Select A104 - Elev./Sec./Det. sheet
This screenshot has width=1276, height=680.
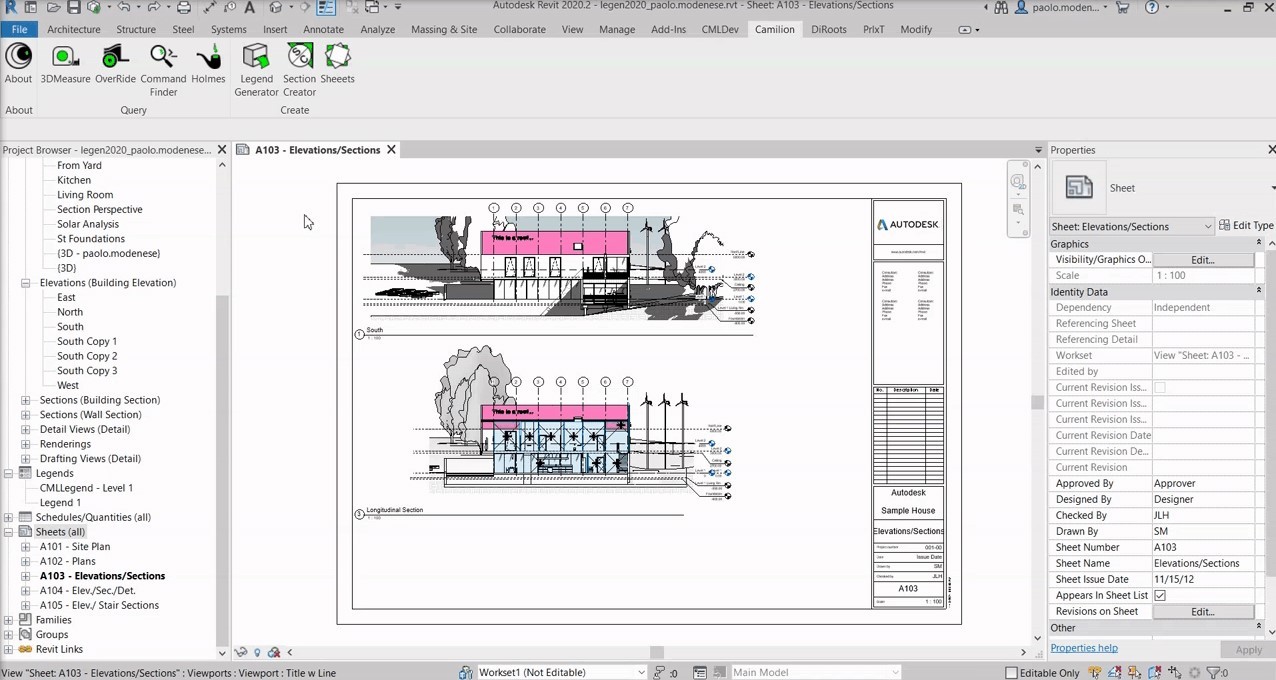coord(87,590)
